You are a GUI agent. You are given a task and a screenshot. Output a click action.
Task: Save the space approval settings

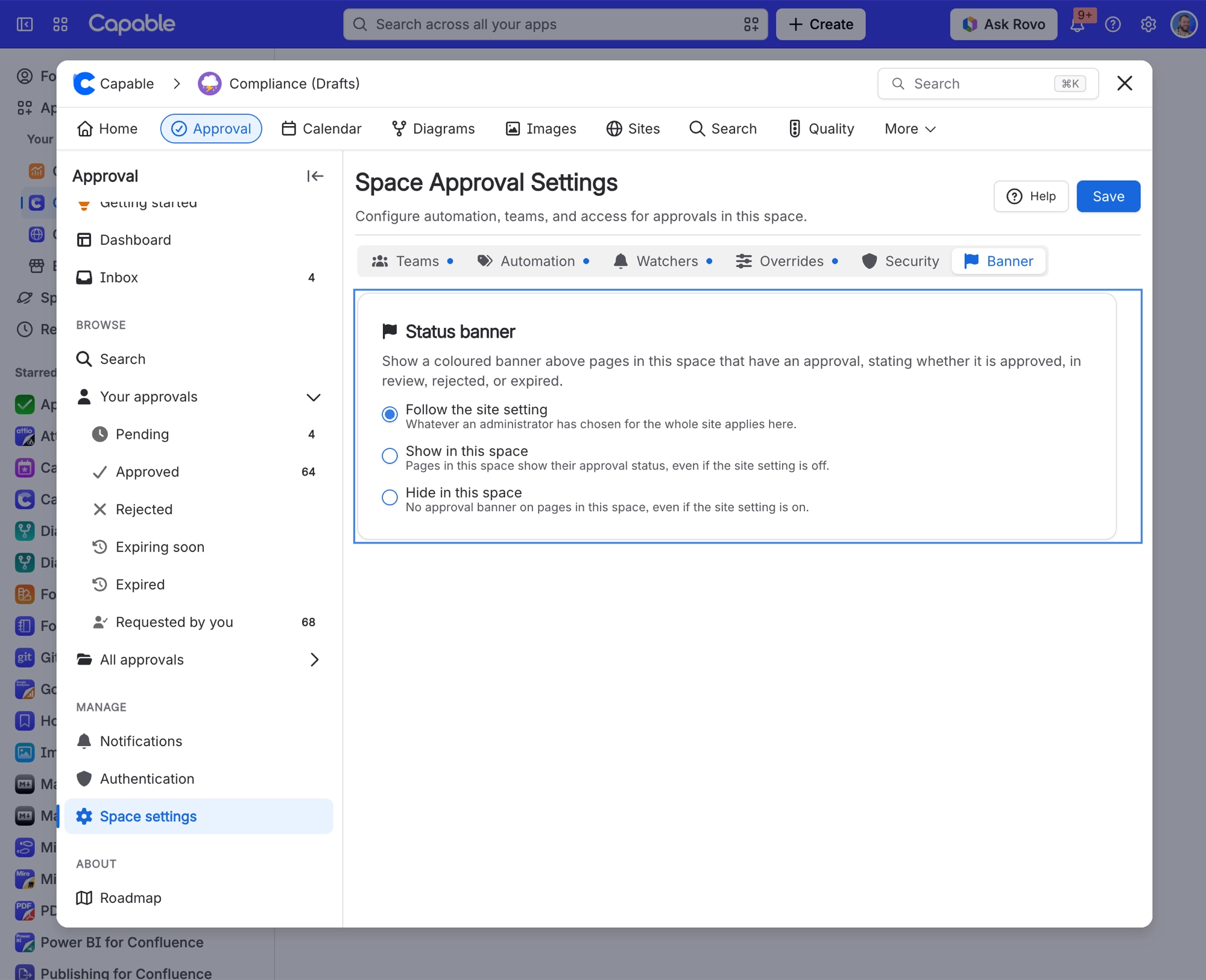(1108, 196)
